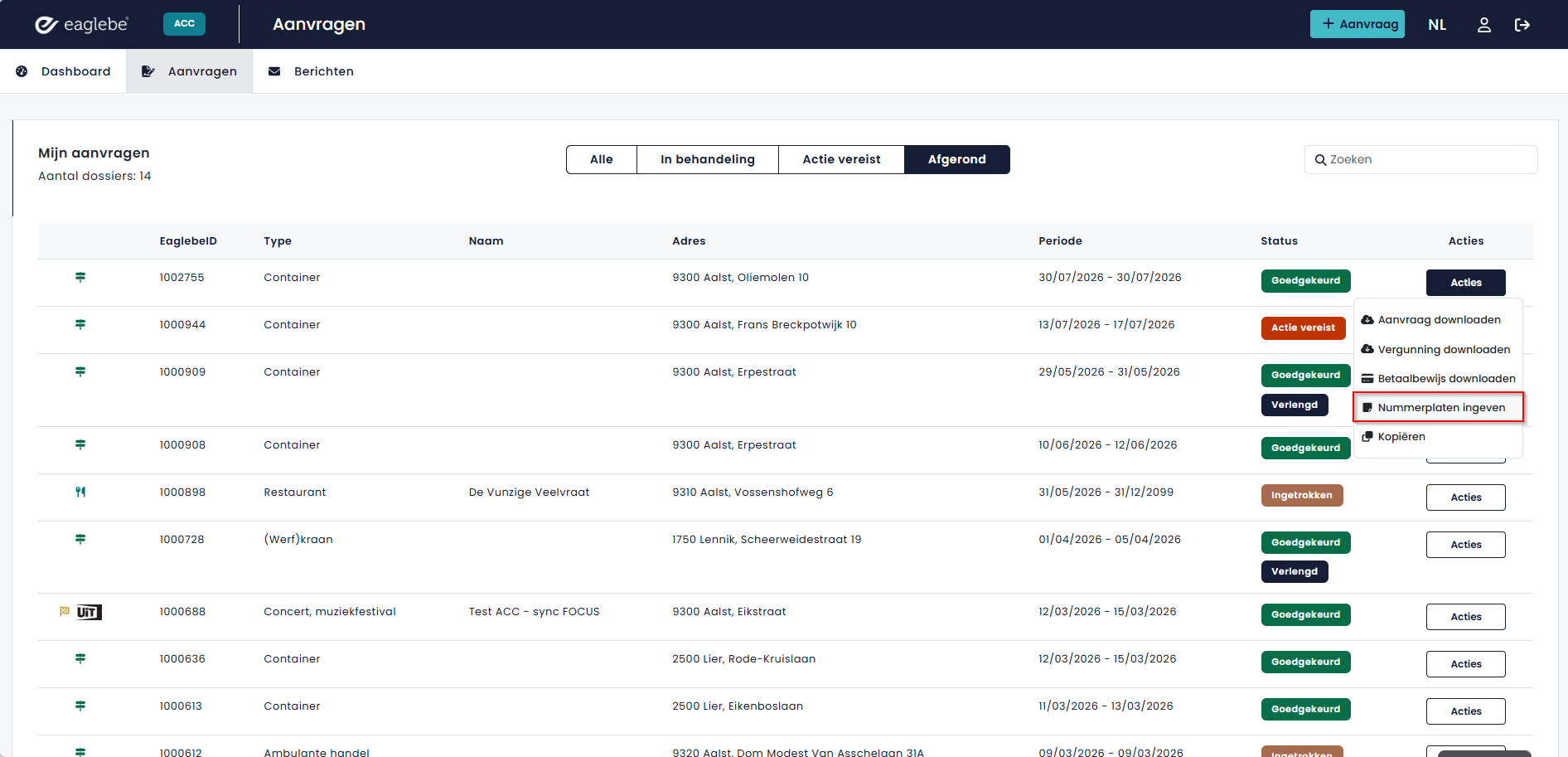Click type Concert, muziekfestival
The image size is (1568, 757).
coord(330,612)
